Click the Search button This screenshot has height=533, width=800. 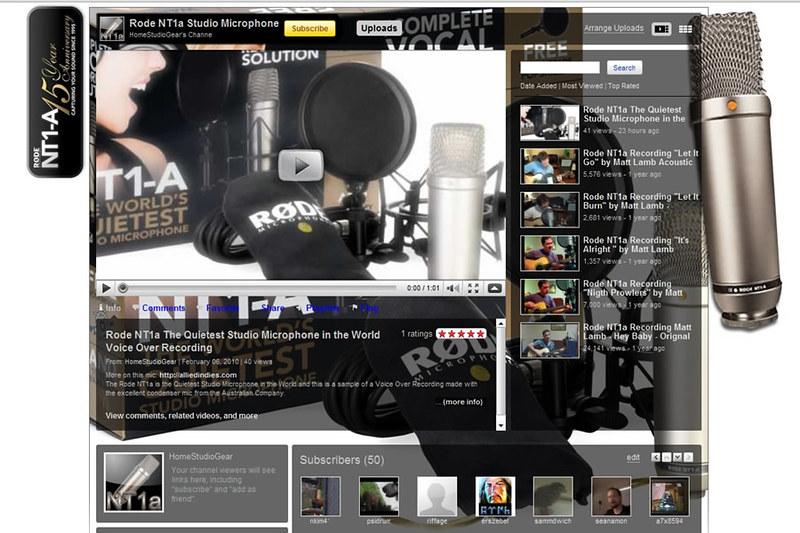624,67
